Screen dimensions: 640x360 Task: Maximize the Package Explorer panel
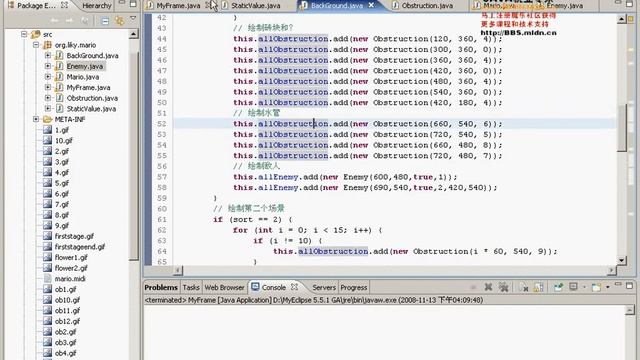coord(133,4)
